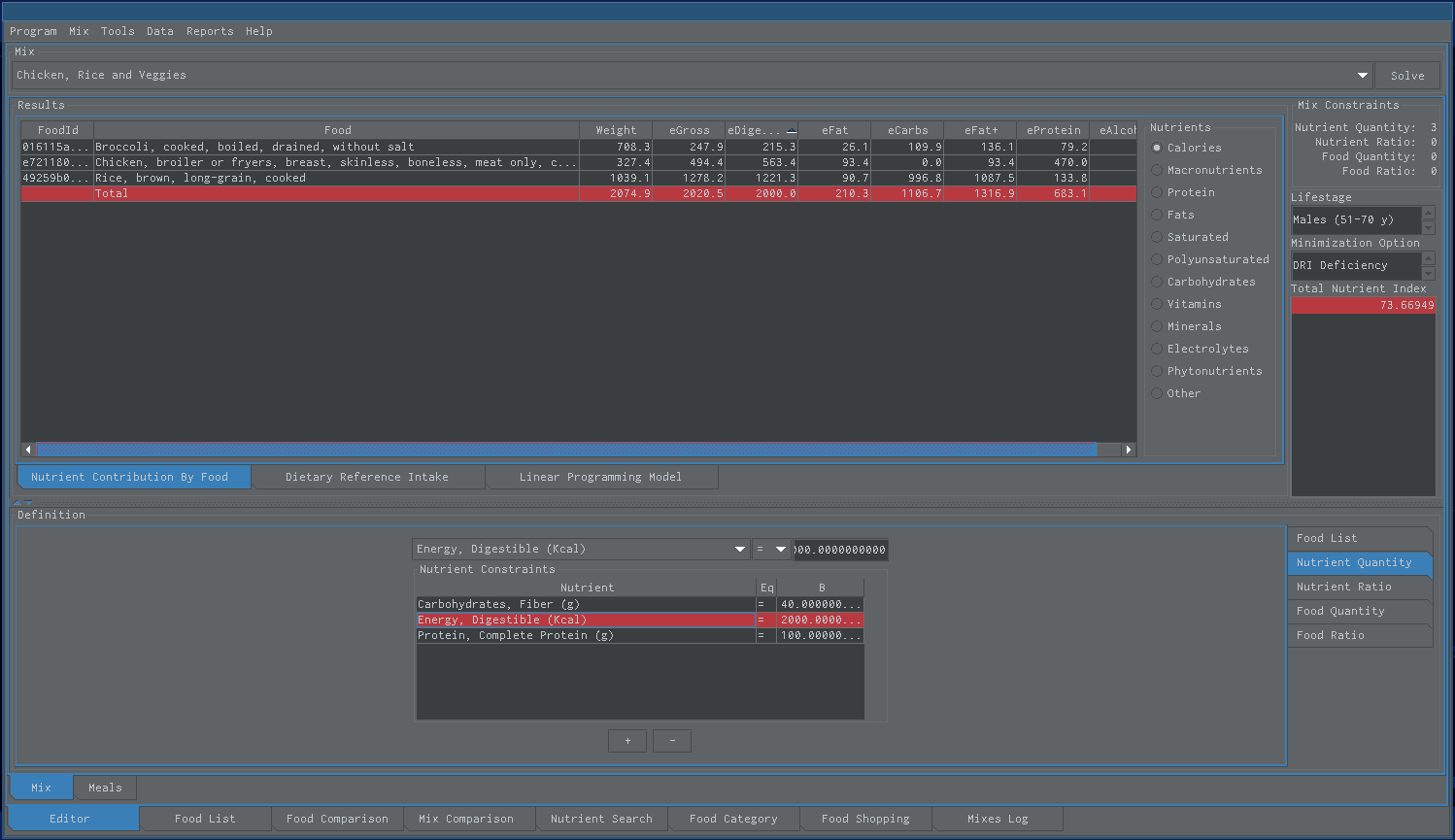Open the Nutrient Quantity side tab
1455x840 pixels.
pyautogui.click(x=1360, y=562)
